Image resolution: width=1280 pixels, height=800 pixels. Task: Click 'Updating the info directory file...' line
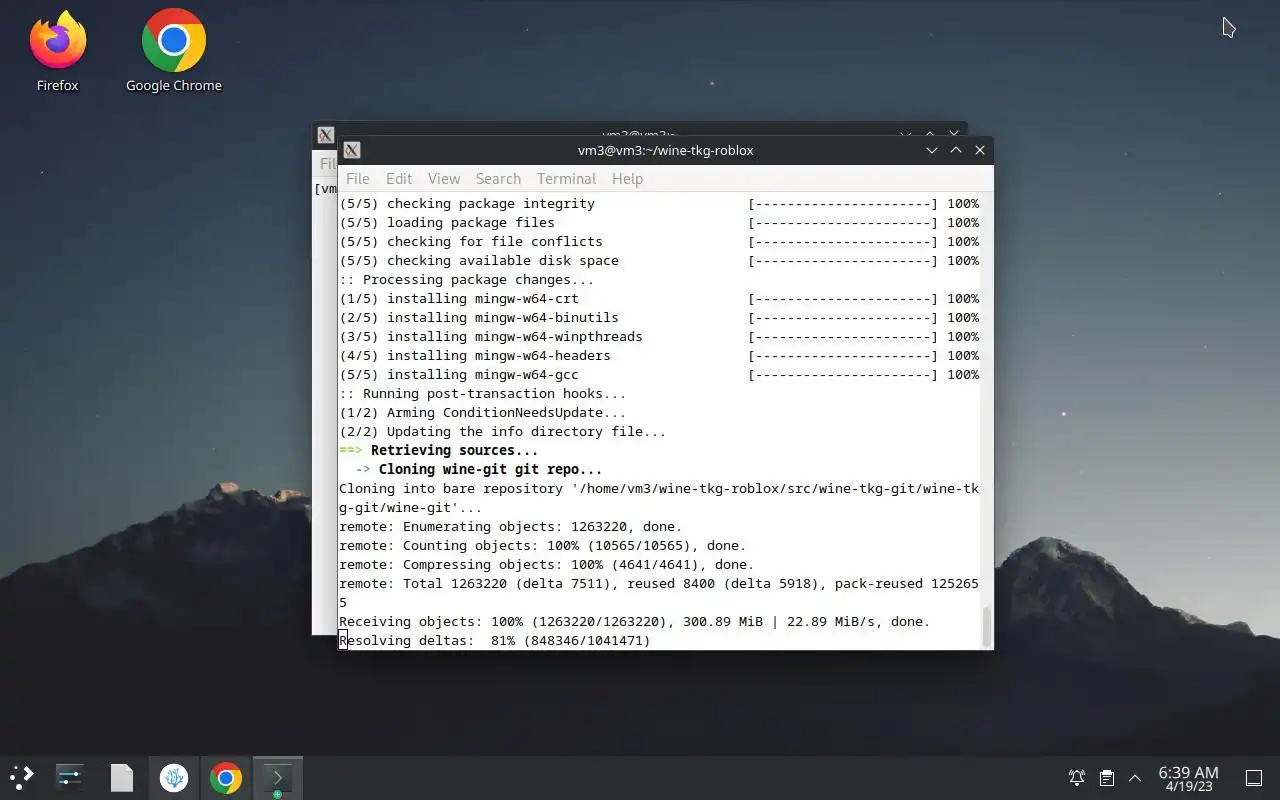click(x=502, y=431)
